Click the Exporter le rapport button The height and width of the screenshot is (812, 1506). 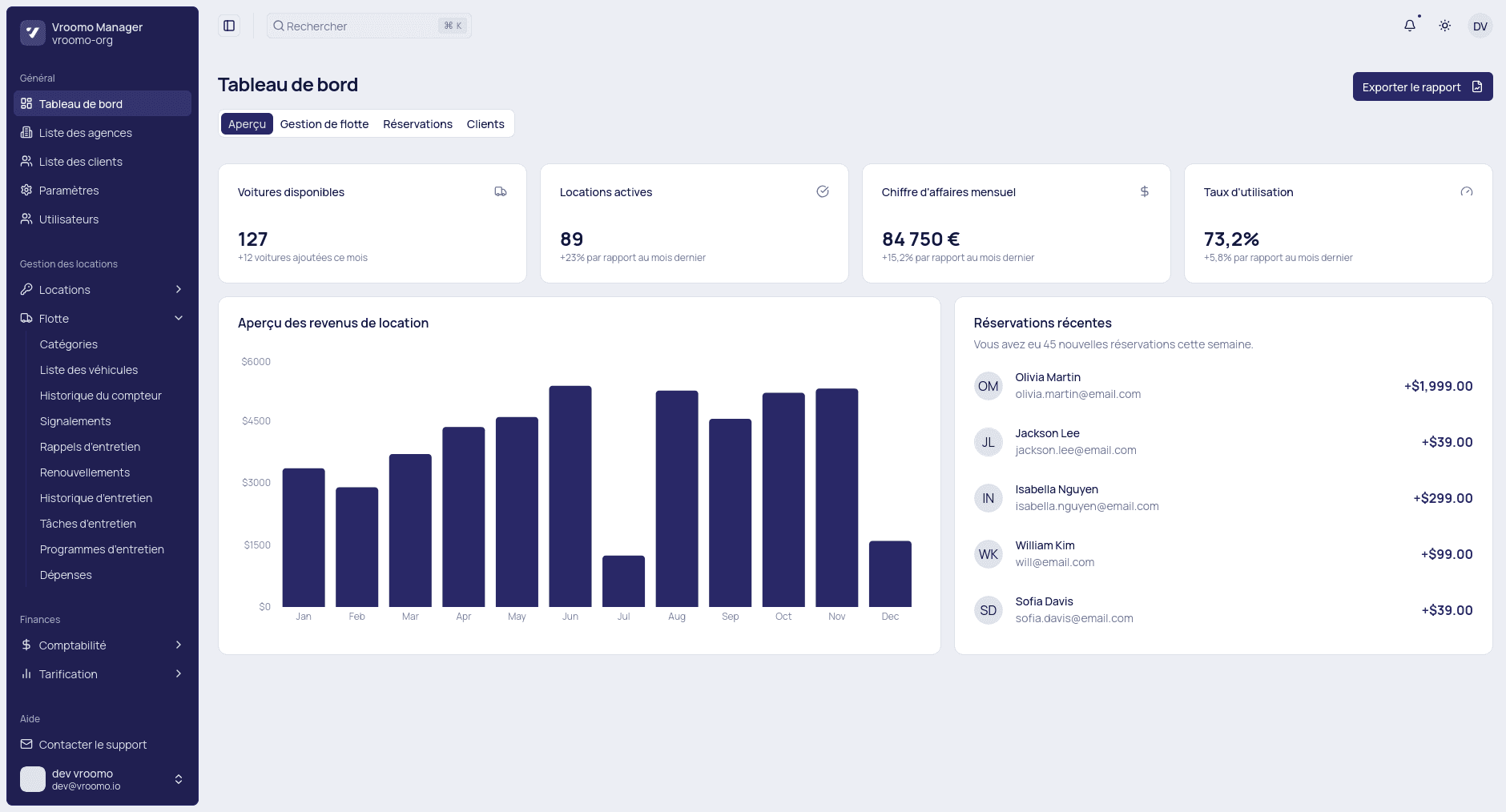point(1422,86)
